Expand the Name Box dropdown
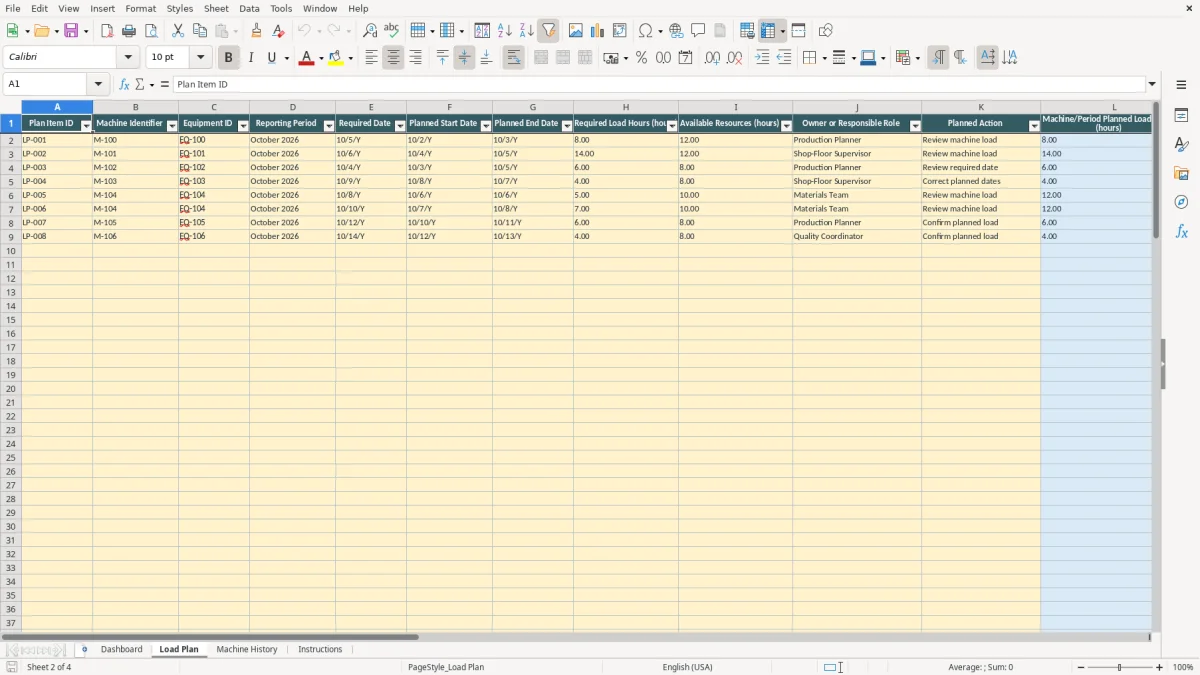Screen dimensions: 1200x675 pyautogui.click(x=98, y=84)
